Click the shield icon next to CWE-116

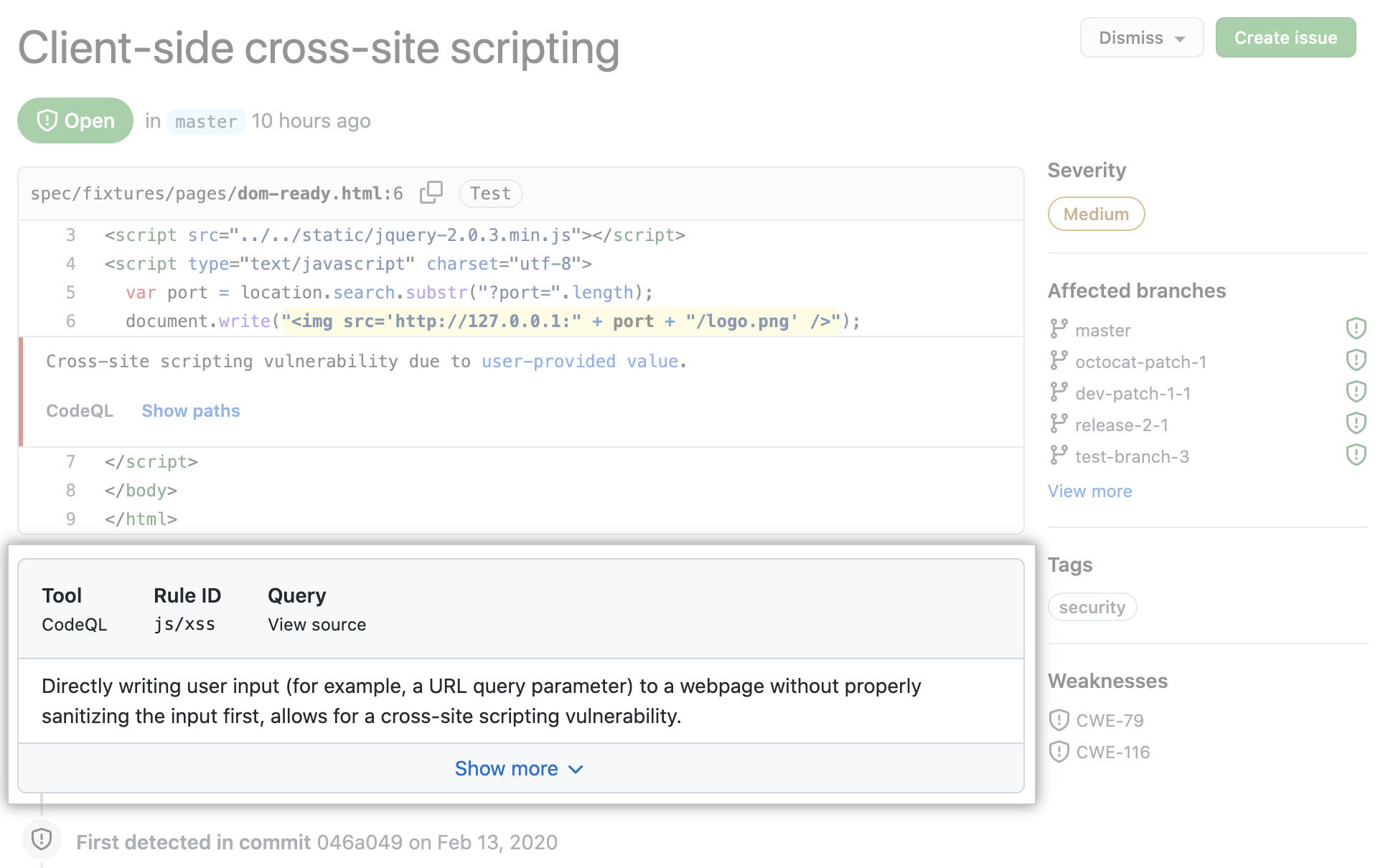[1059, 751]
